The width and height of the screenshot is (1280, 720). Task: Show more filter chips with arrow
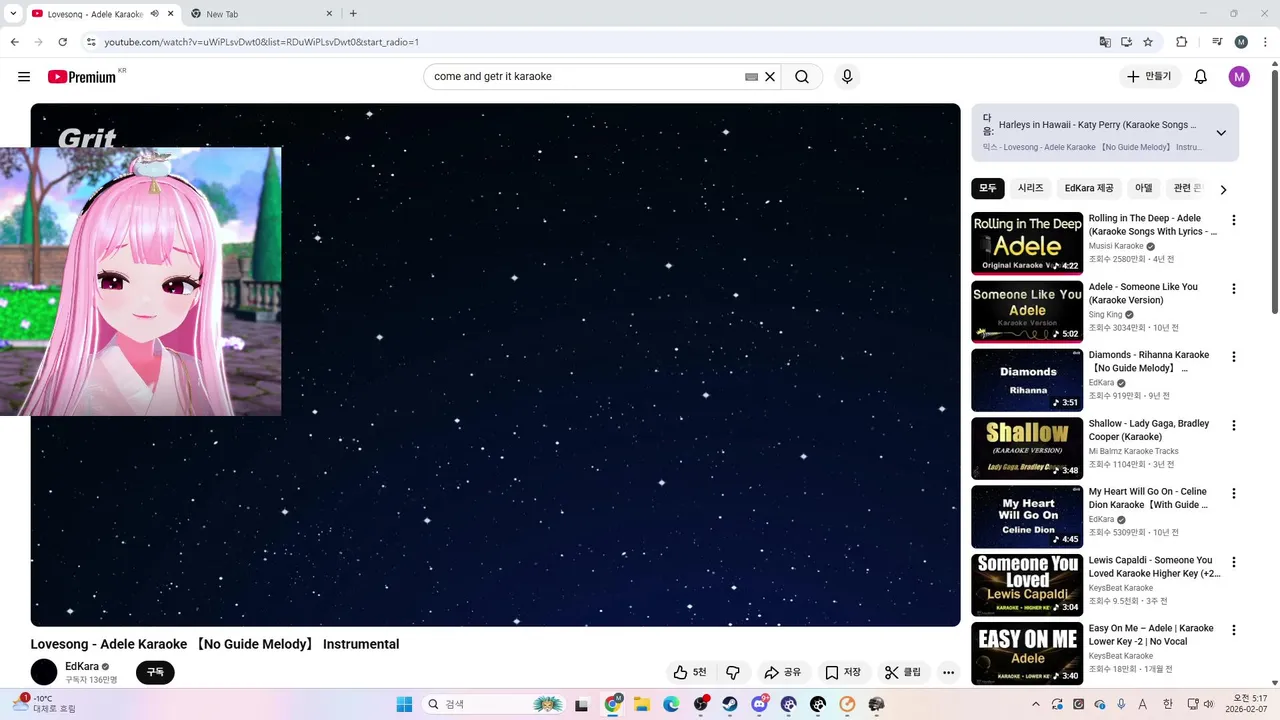point(1223,190)
